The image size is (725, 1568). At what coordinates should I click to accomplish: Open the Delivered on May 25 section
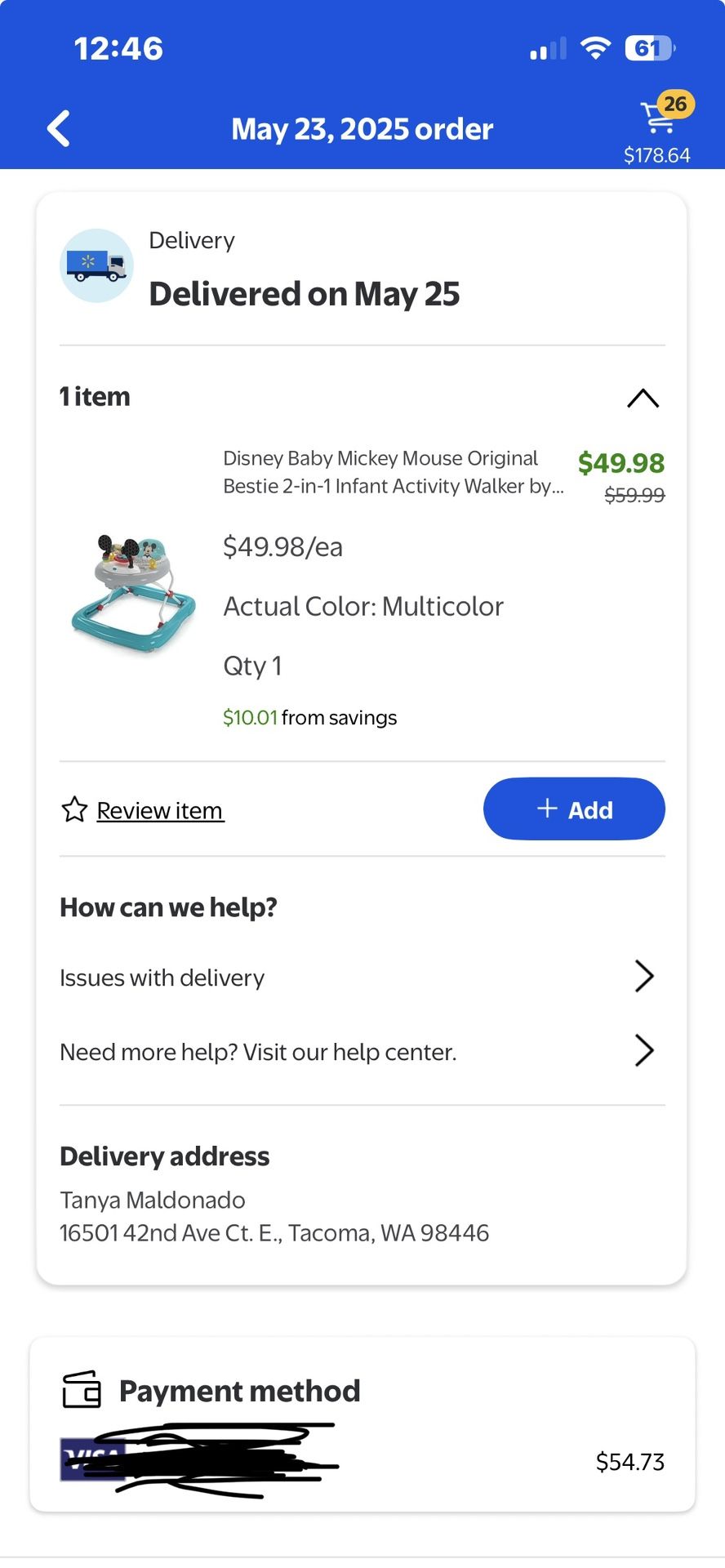point(305,293)
